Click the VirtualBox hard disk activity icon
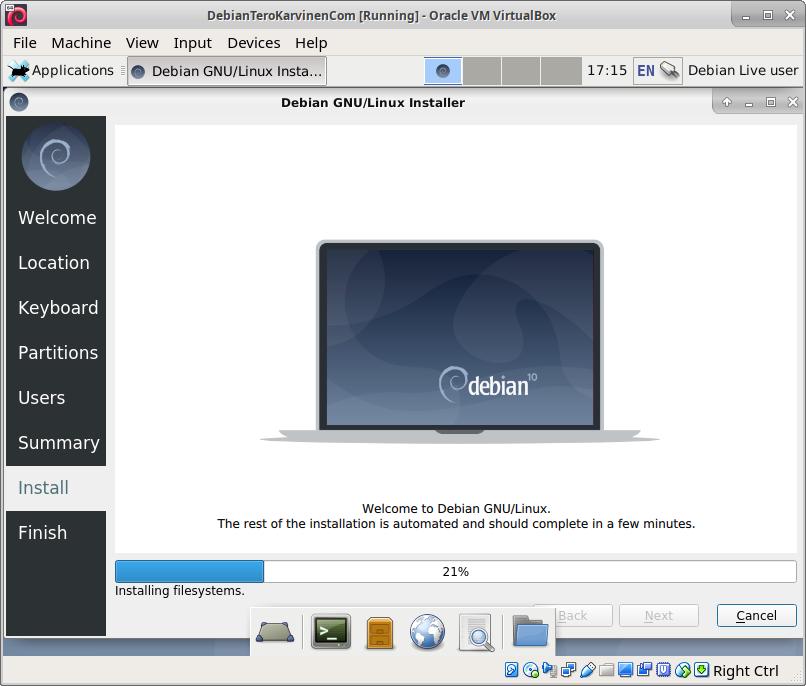The height and width of the screenshot is (686, 806). point(512,670)
